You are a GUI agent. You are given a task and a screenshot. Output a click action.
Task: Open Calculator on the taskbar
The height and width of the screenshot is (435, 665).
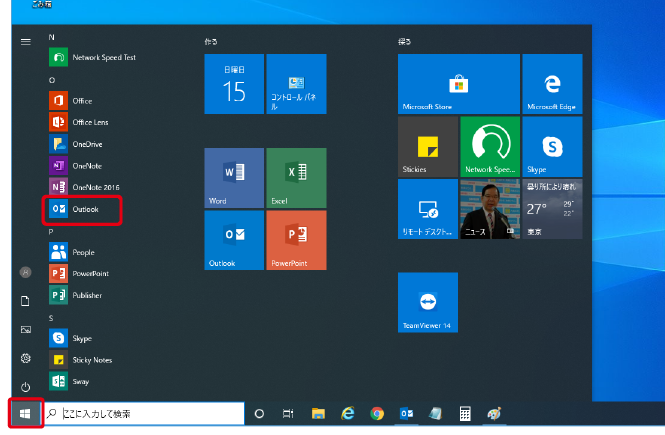pos(465,414)
